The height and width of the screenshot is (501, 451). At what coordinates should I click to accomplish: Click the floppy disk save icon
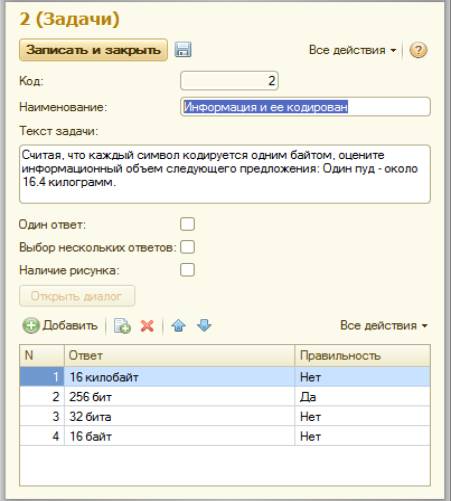pos(183,50)
